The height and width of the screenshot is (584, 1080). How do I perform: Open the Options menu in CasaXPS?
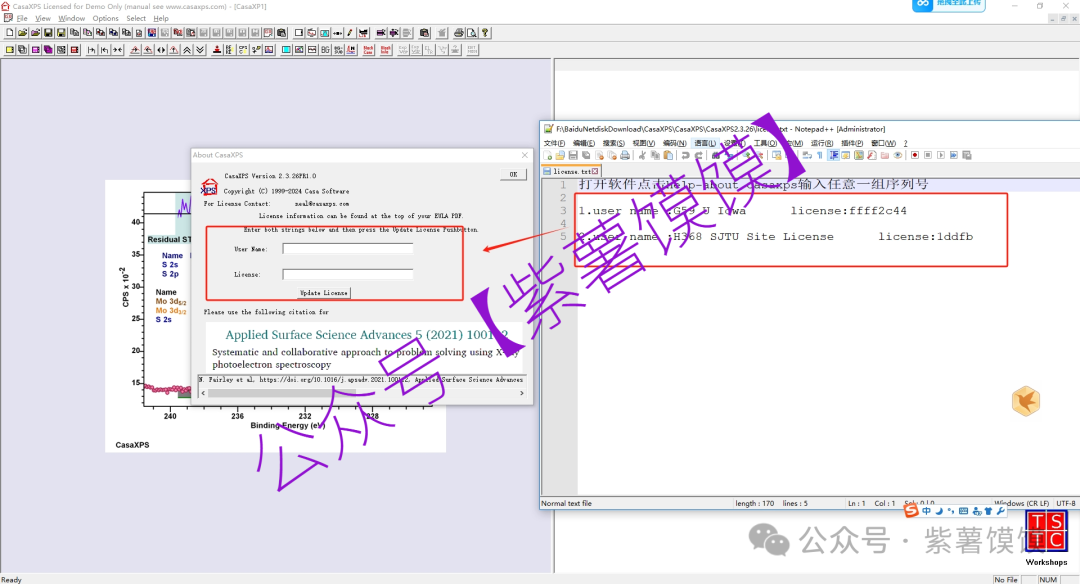coord(105,18)
